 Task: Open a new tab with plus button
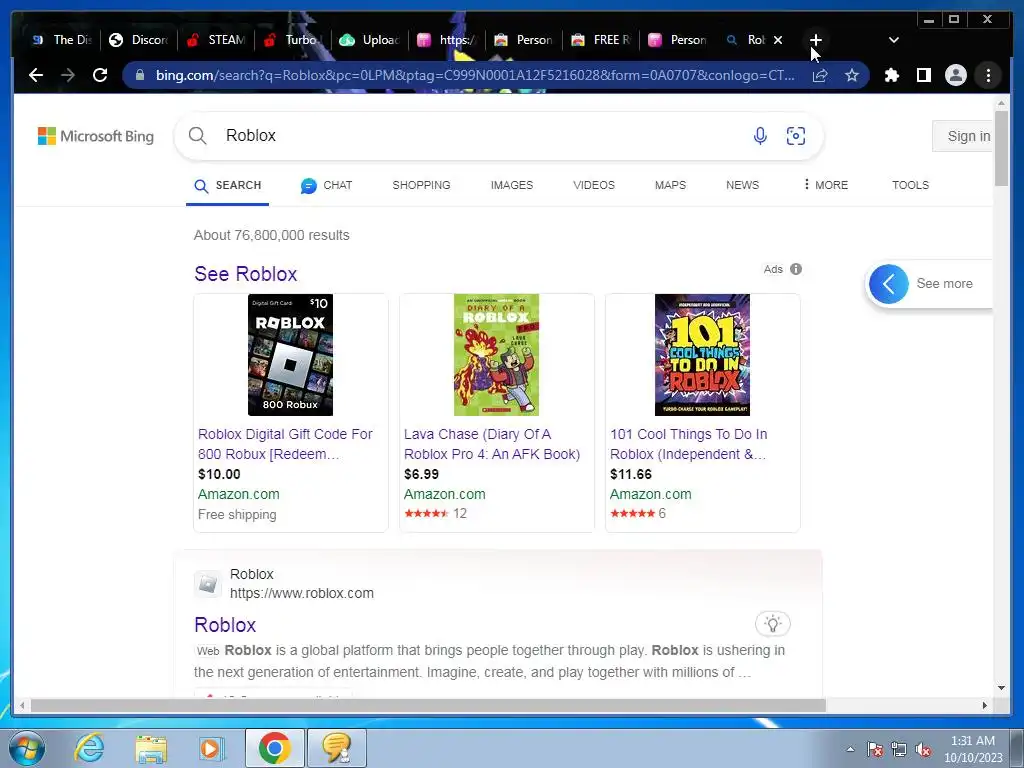click(x=816, y=40)
